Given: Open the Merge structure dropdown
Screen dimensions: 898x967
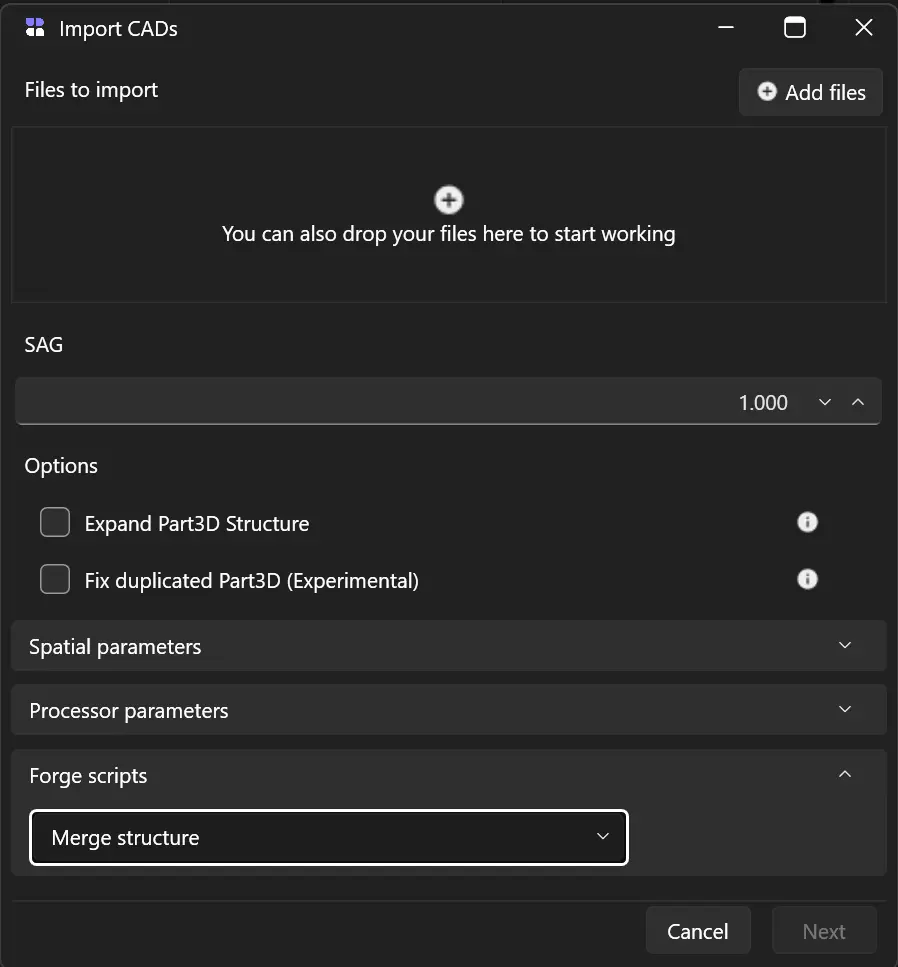Looking at the screenshot, I should (329, 837).
